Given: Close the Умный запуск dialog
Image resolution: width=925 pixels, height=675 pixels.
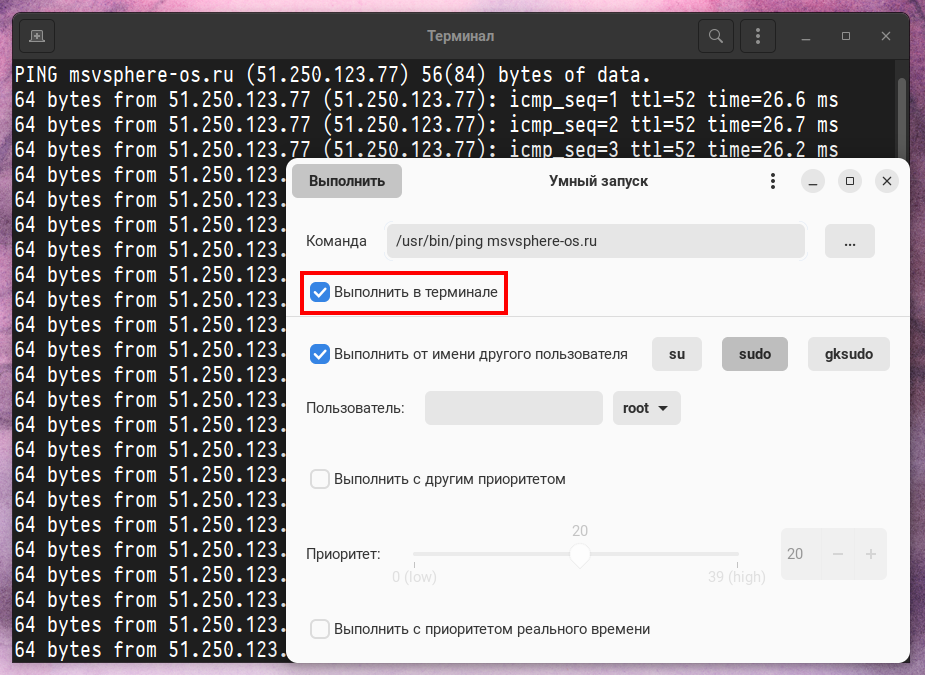Looking at the screenshot, I should [x=886, y=181].
